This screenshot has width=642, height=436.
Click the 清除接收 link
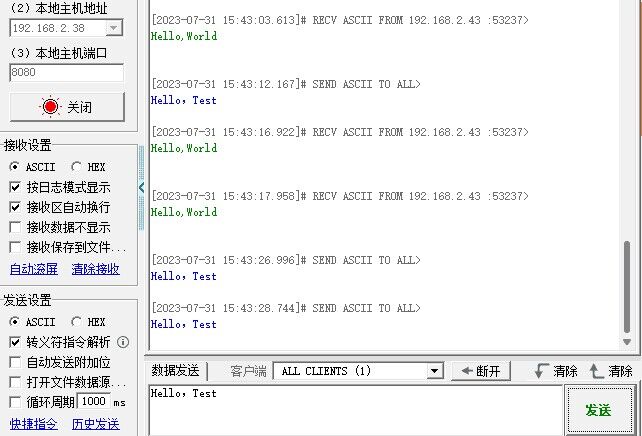(x=95, y=269)
